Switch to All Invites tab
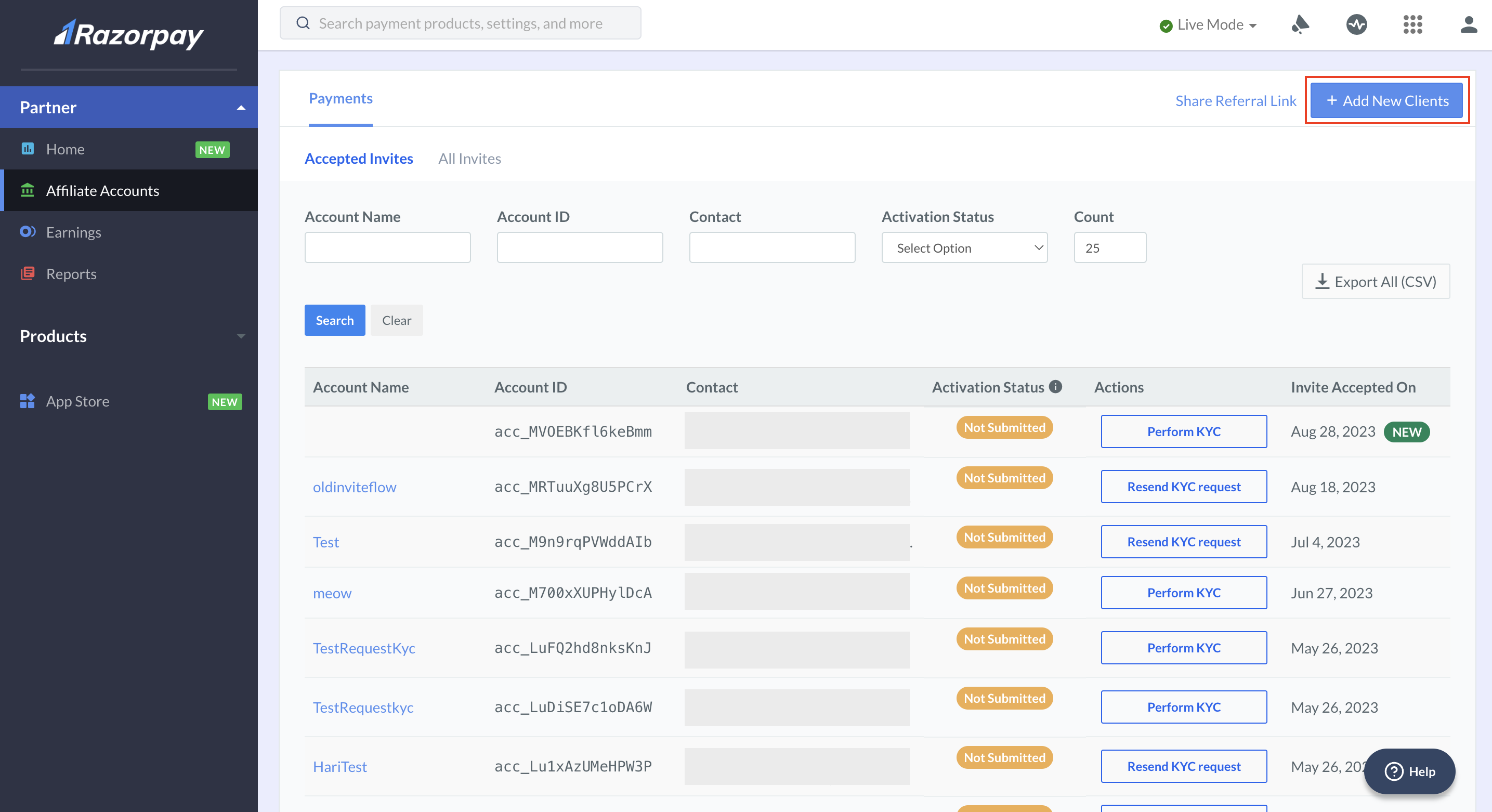Screen dimensions: 1492x812 (x=470, y=158)
